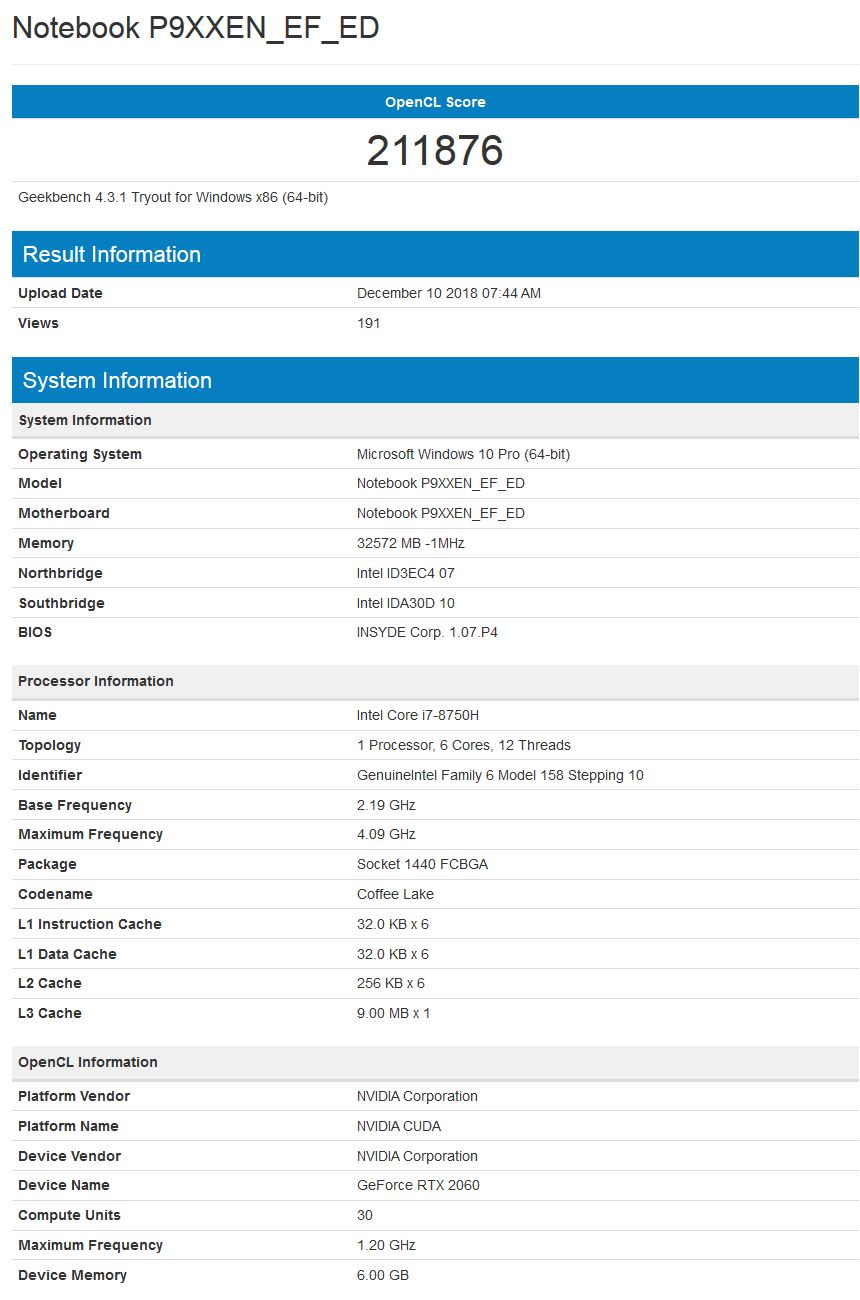Image resolution: width=860 pixels, height=1300 pixels.
Task: Select the score value 211876
Action: (x=435, y=151)
